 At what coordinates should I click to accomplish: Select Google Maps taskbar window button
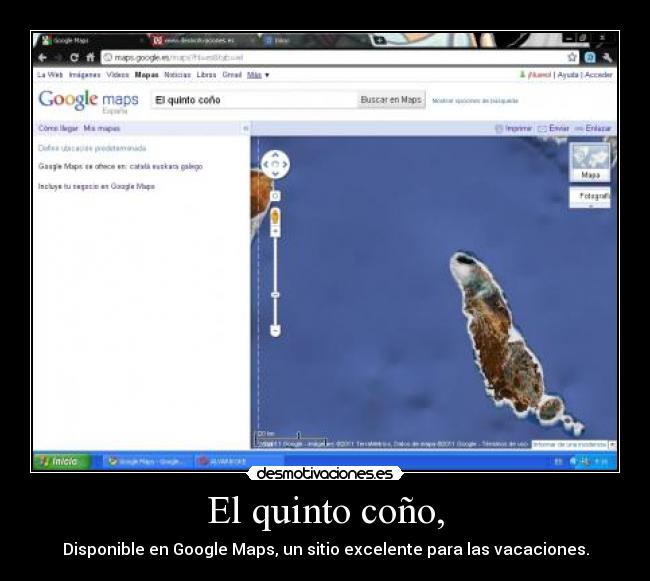[x=147, y=461]
